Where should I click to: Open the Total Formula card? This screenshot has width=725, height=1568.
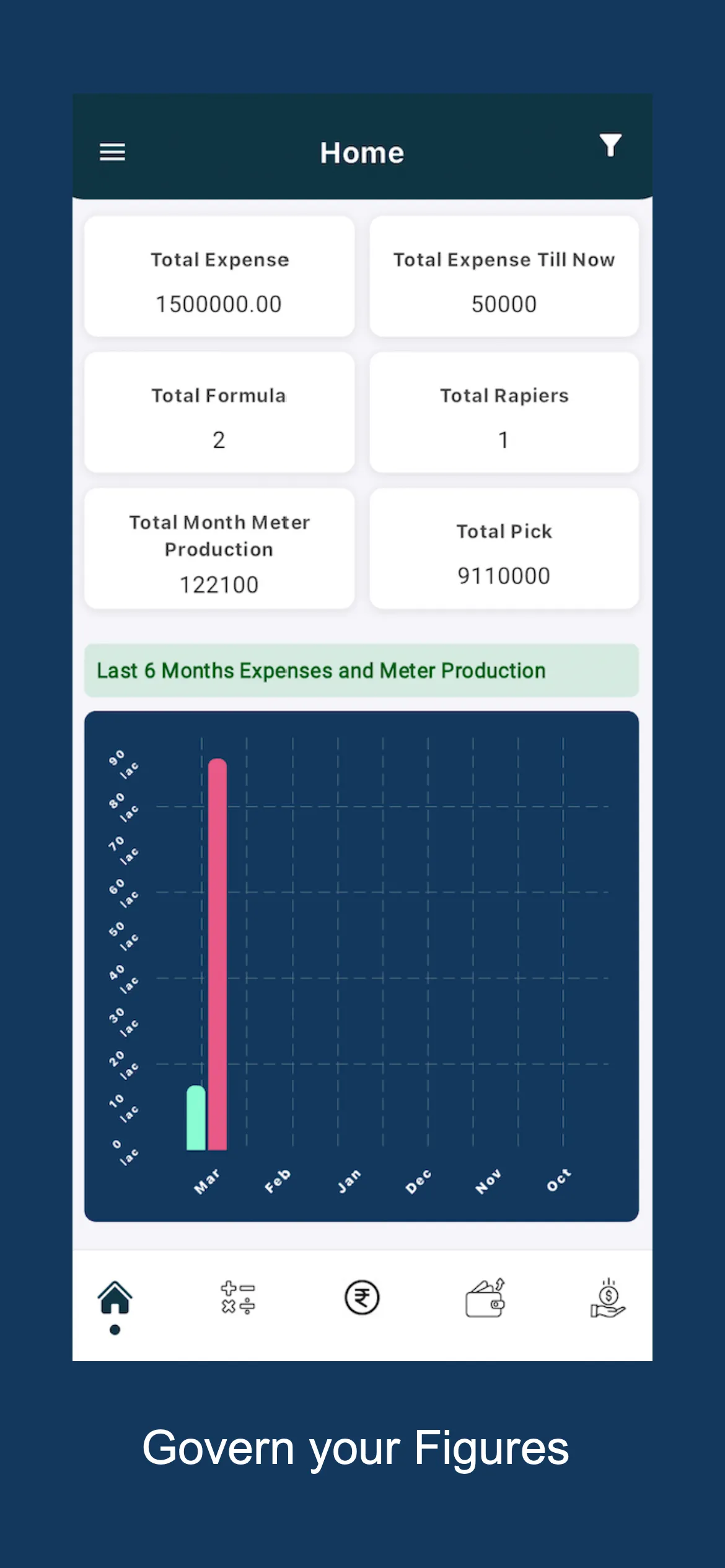[219, 412]
